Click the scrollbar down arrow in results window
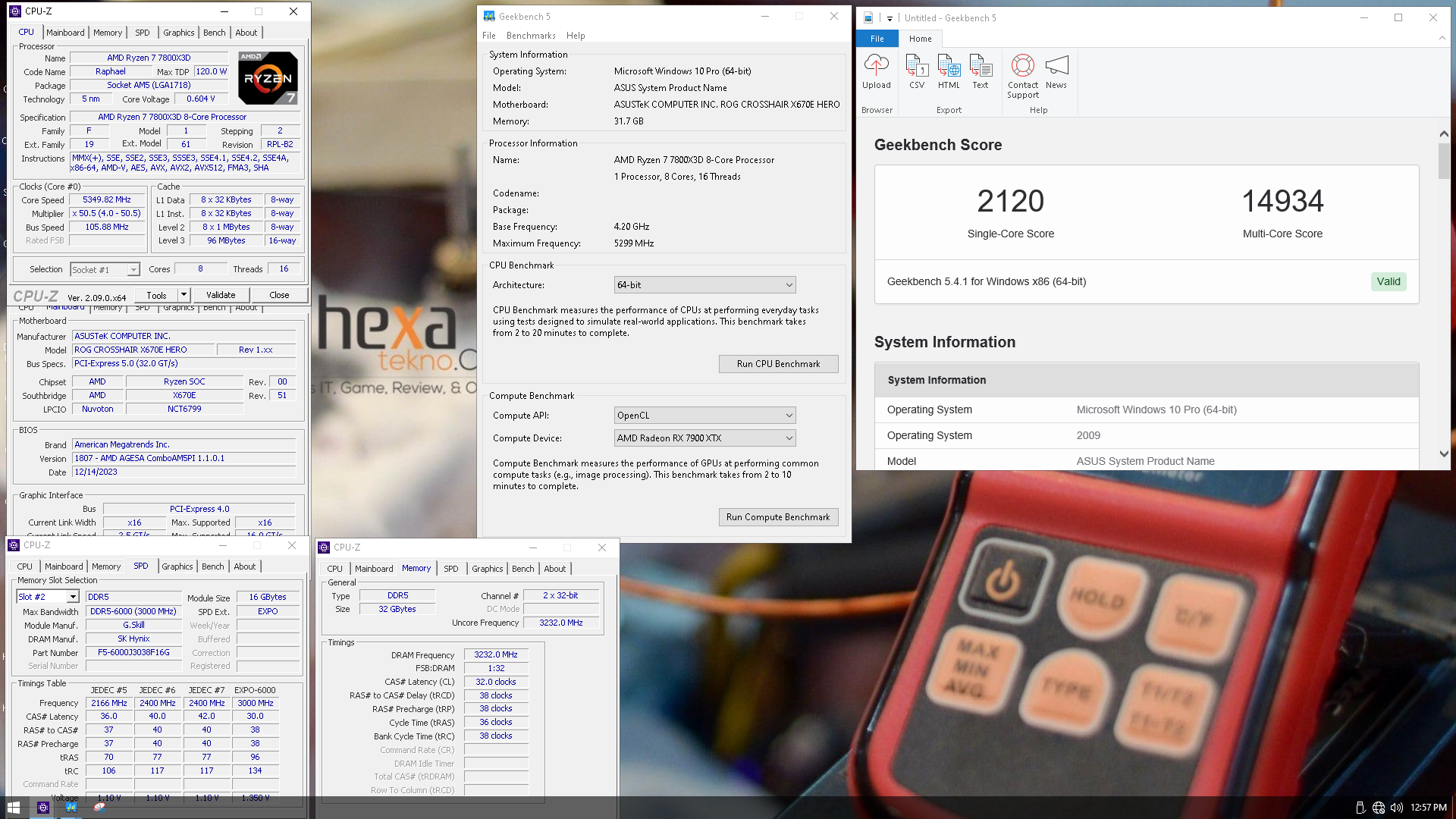Screen dimensions: 1456x819 click(x=1444, y=453)
